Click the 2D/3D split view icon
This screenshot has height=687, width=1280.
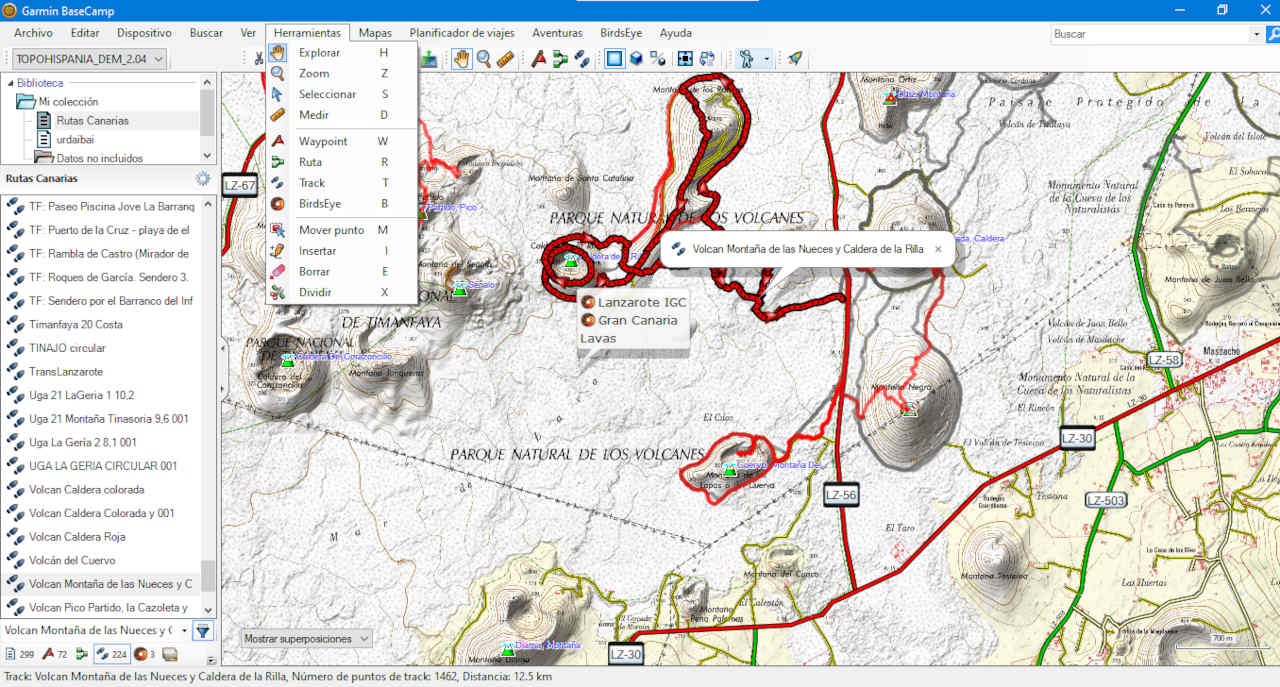657,59
